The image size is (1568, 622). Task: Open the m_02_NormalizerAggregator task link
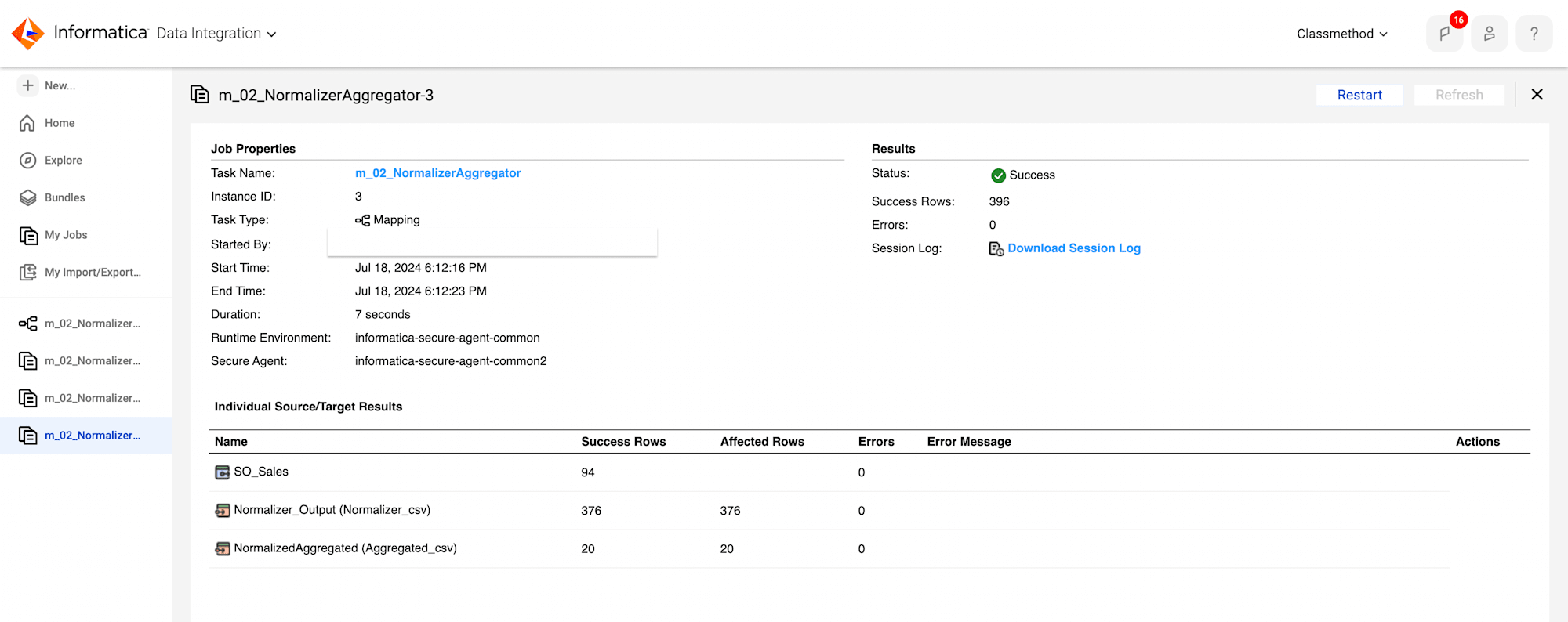click(x=437, y=173)
